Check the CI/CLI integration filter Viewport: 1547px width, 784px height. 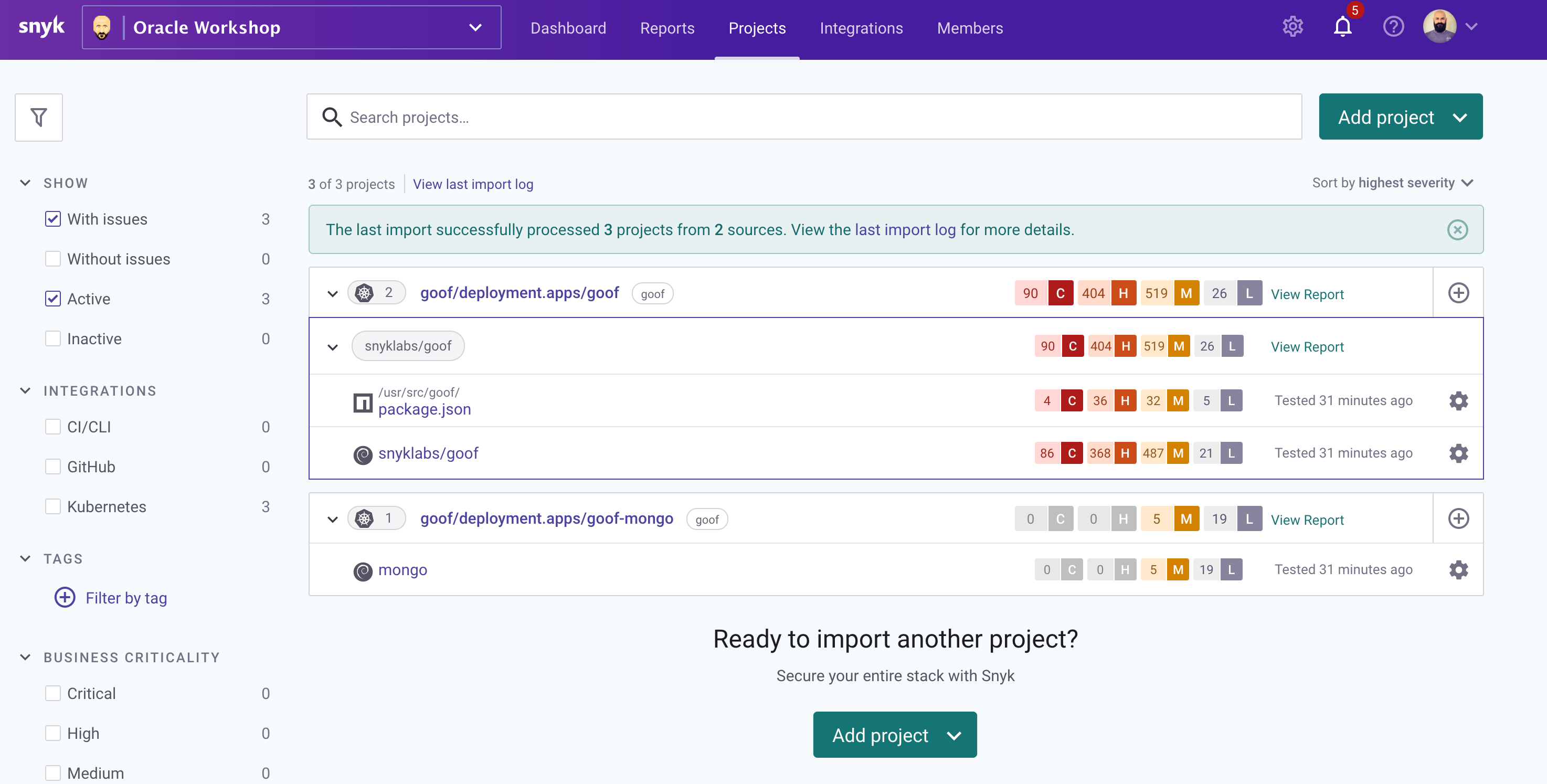click(53, 427)
